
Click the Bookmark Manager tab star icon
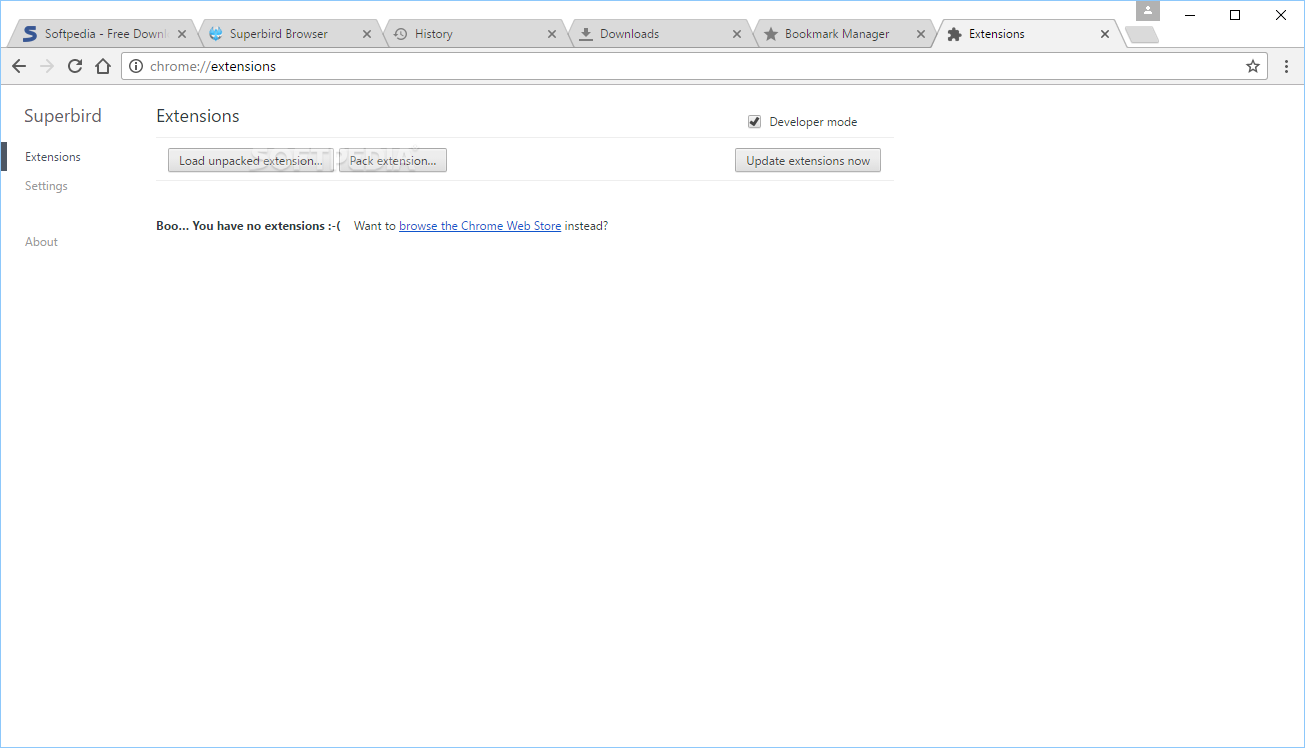pos(771,34)
